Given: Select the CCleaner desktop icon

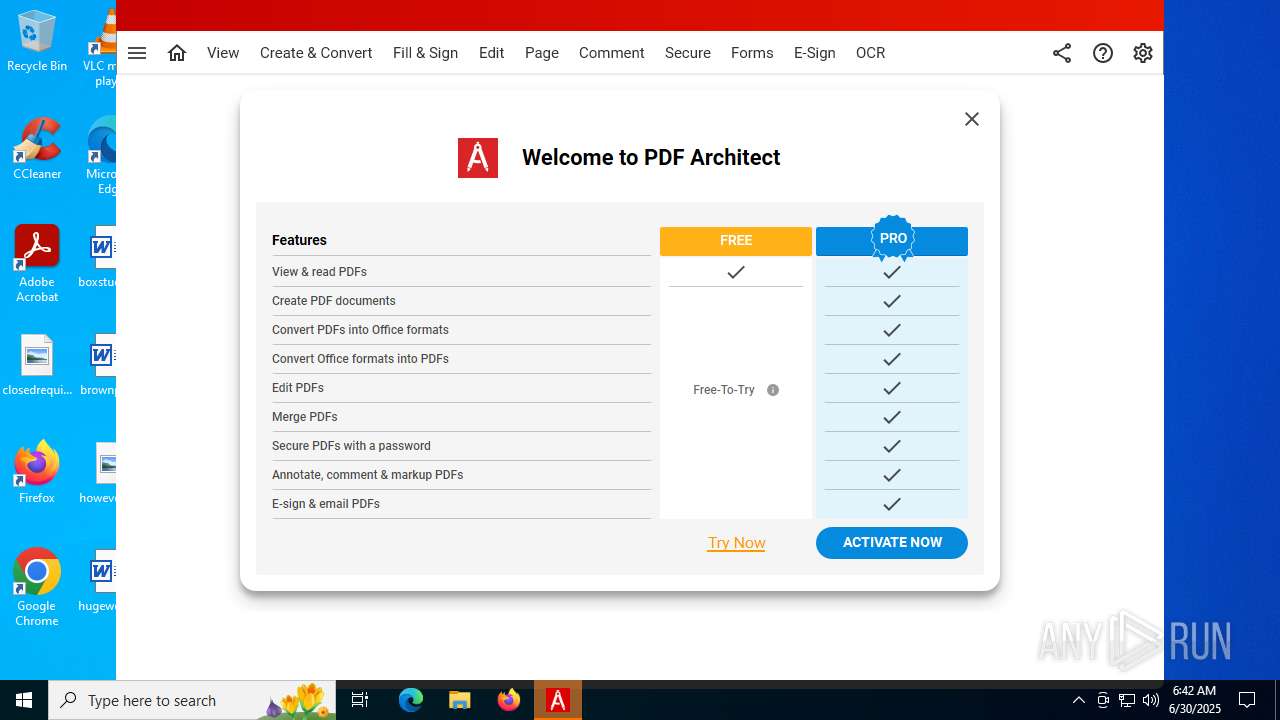Looking at the screenshot, I should (37, 149).
